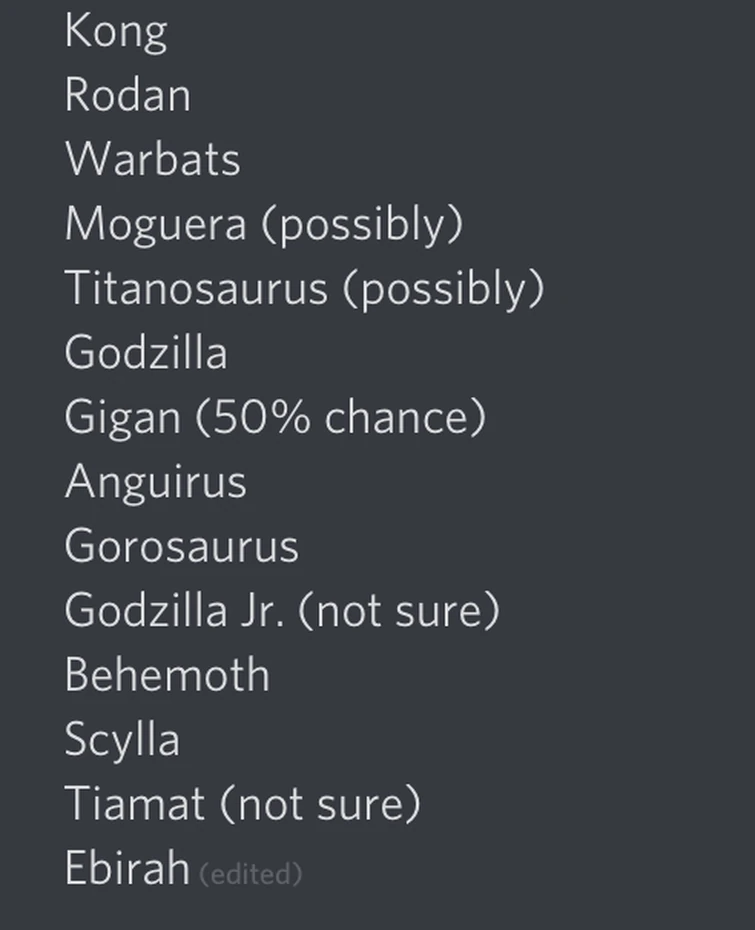Select the Behemoth text
755x930 pixels.
167,674
